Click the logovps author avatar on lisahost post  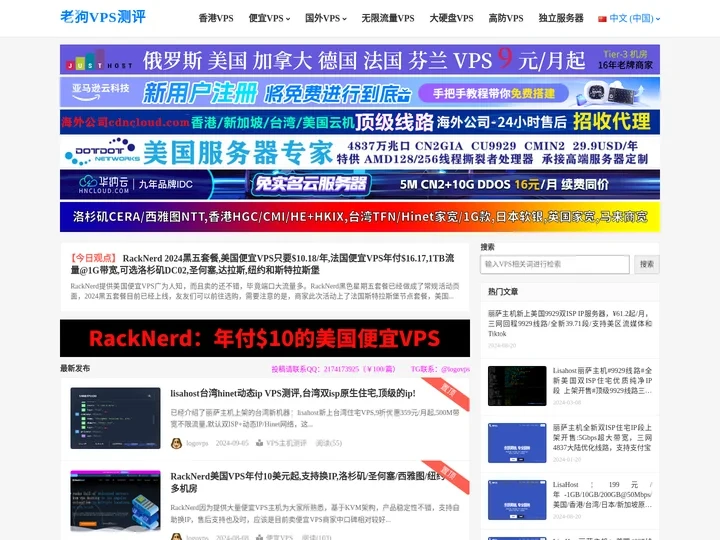[x=176, y=443]
